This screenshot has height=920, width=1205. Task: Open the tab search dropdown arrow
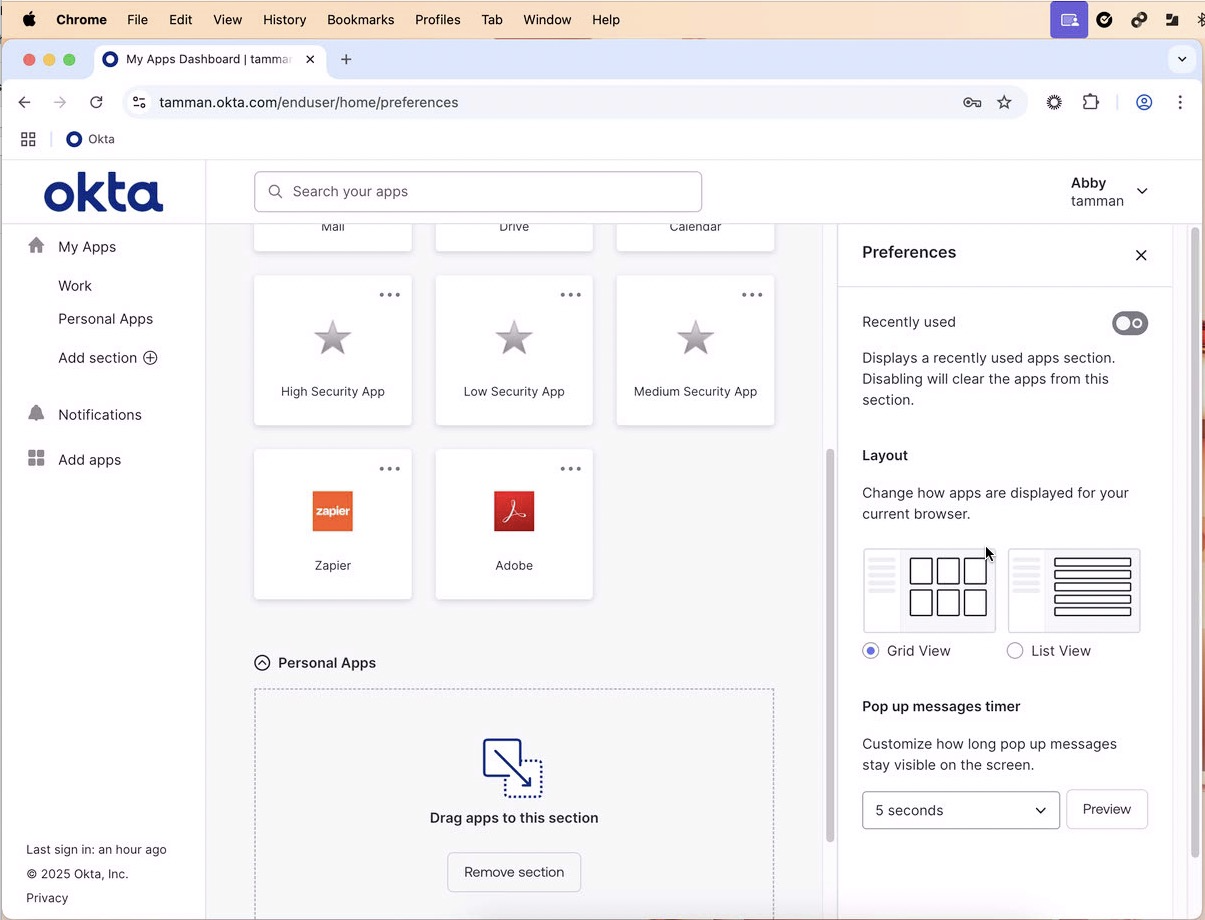[1182, 59]
